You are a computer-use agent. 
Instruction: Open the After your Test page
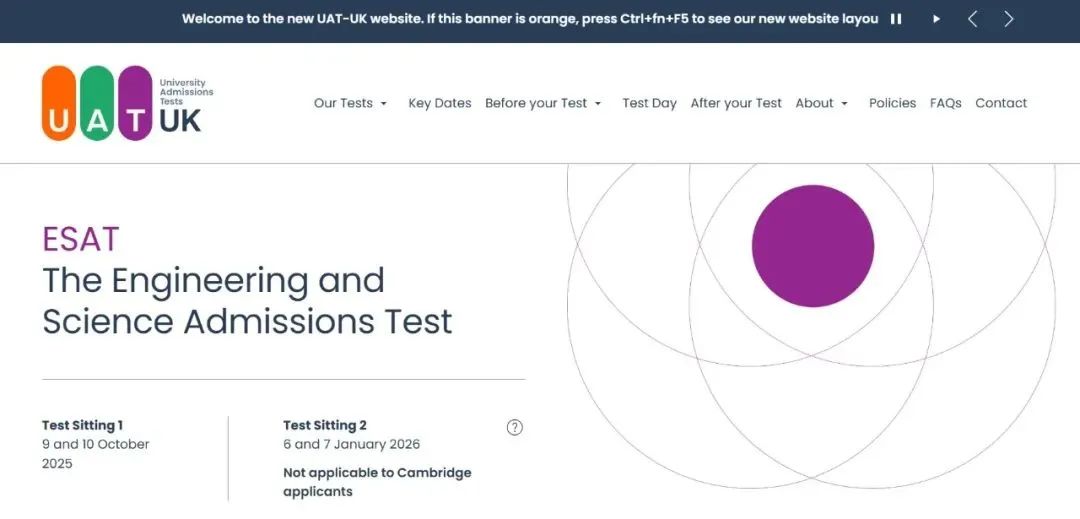(736, 103)
